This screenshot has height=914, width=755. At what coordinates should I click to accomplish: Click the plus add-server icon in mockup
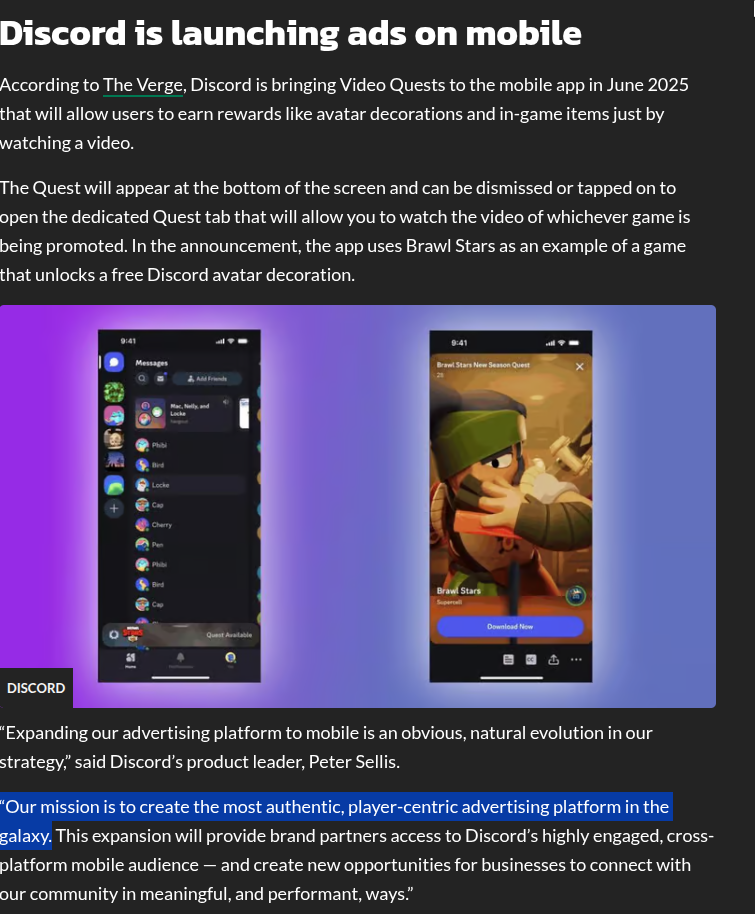click(114, 508)
